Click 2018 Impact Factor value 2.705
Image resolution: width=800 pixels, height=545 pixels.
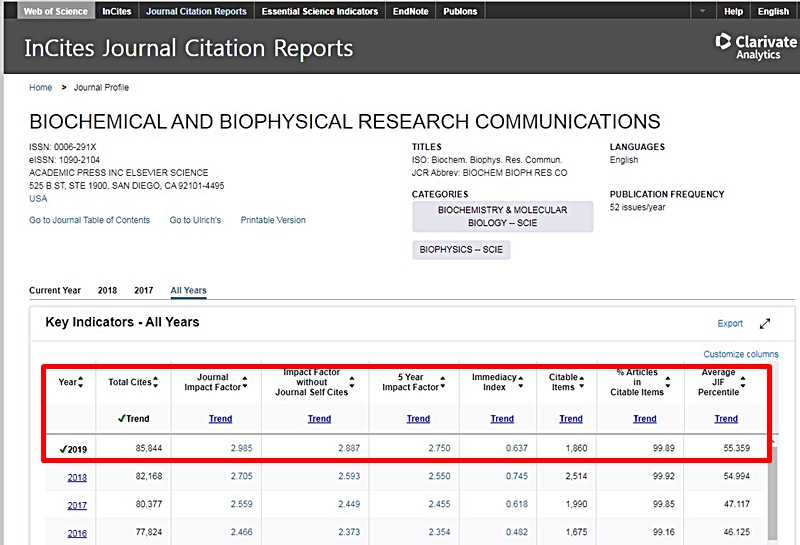[x=241, y=476]
